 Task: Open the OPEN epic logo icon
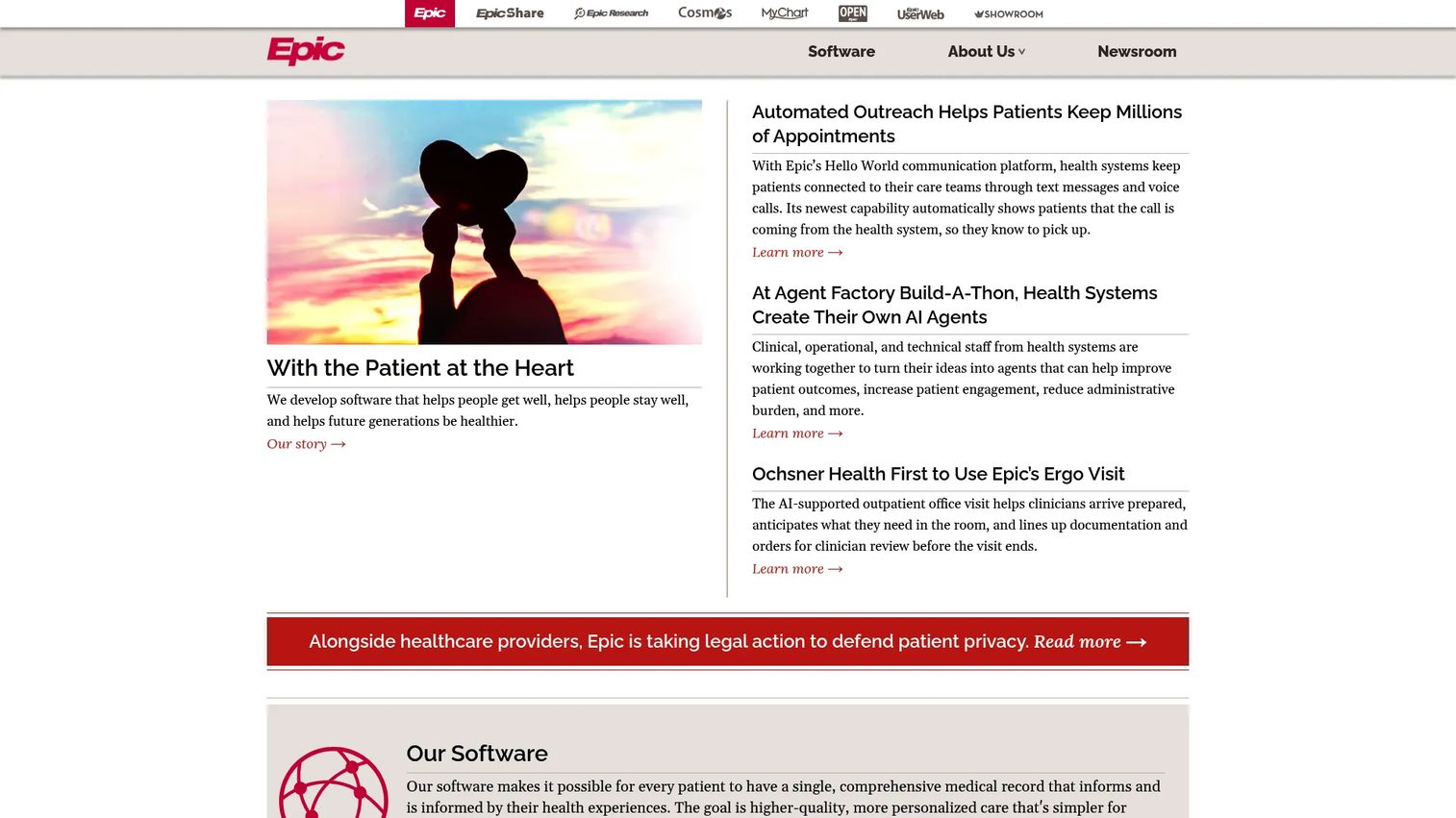pos(852,13)
